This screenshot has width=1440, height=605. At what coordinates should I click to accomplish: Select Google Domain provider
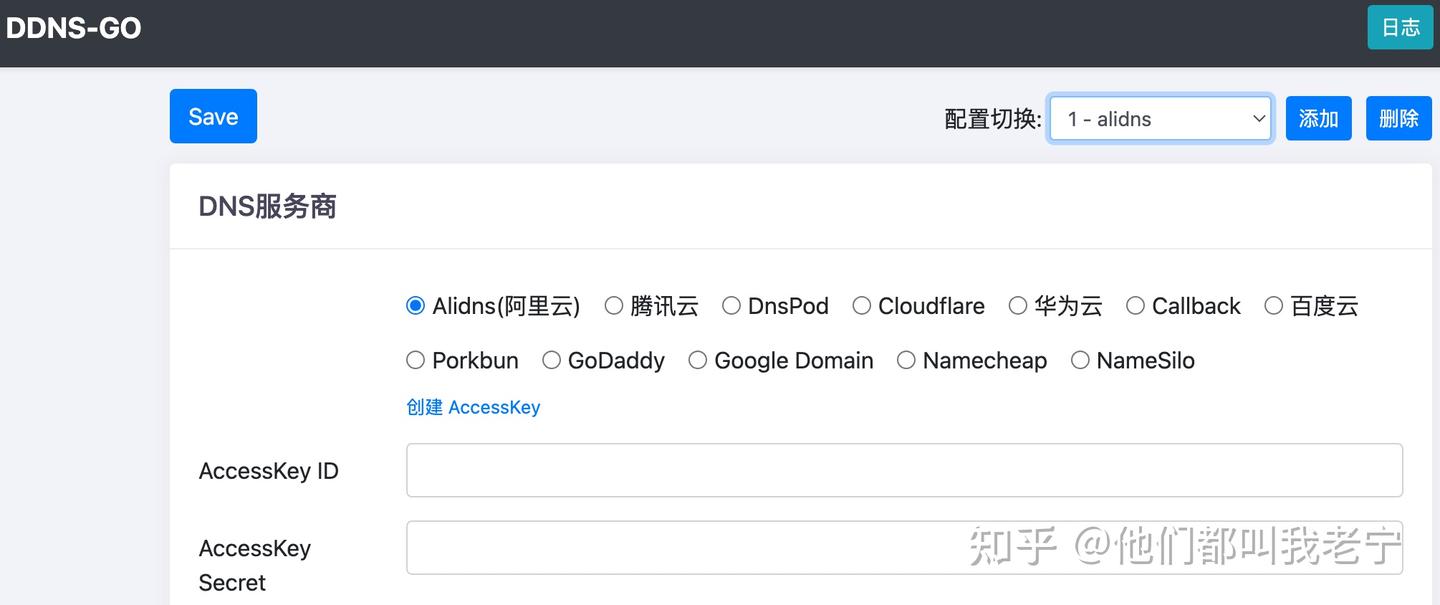(697, 360)
